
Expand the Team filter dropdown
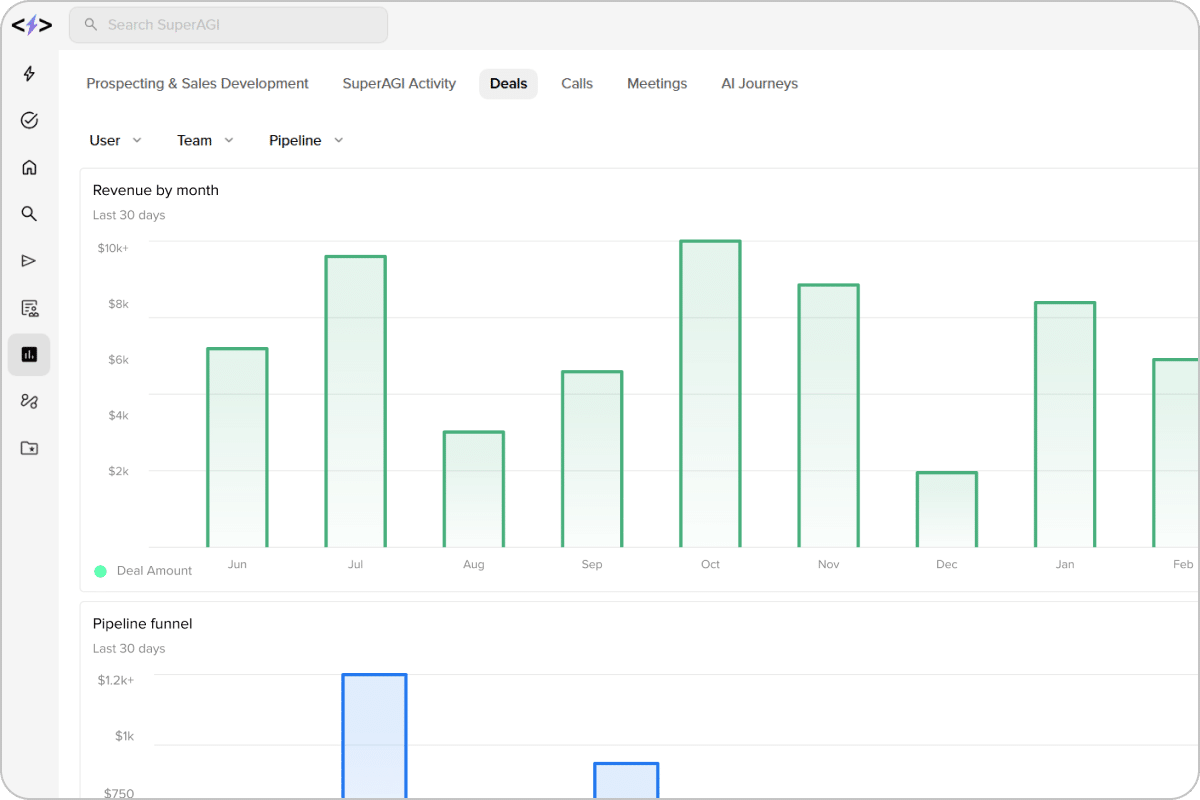(205, 141)
